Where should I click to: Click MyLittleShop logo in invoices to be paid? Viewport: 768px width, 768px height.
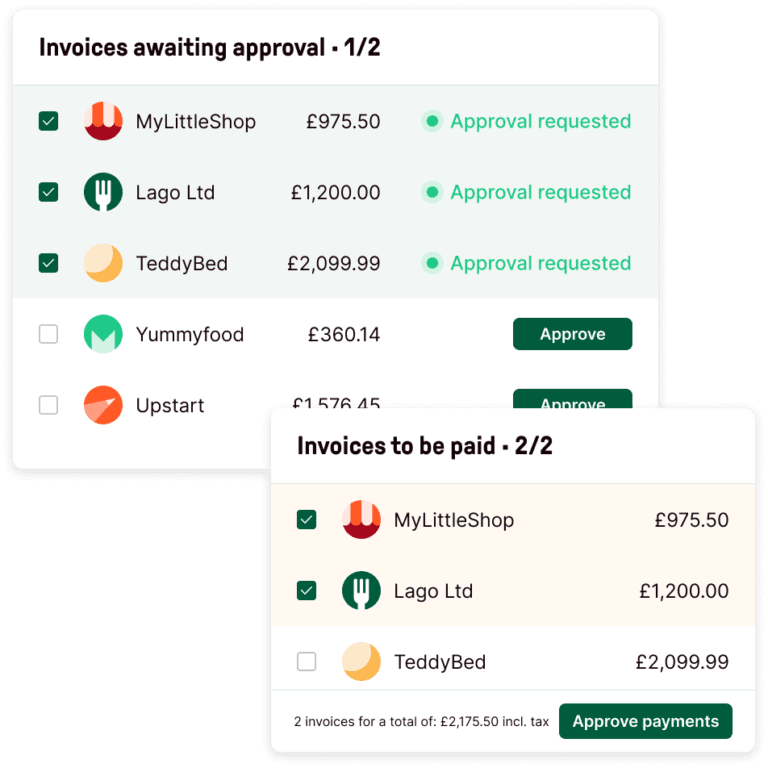tap(361, 520)
